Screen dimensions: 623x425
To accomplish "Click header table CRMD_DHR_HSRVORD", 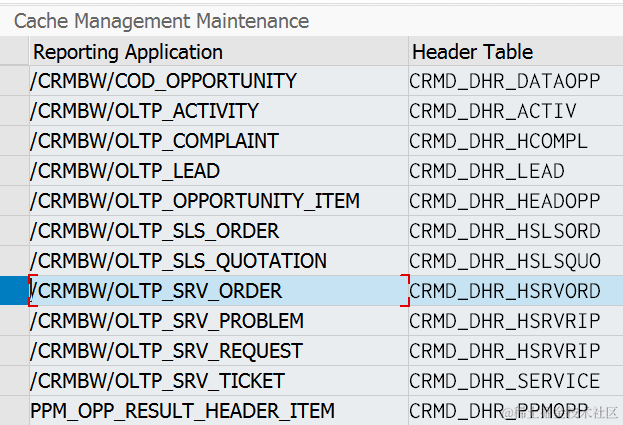I will (x=516, y=291).
